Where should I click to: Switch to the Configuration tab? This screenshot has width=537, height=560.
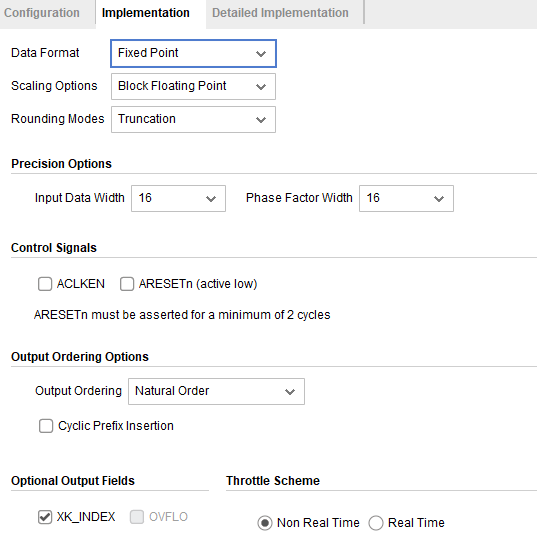(42, 13)
